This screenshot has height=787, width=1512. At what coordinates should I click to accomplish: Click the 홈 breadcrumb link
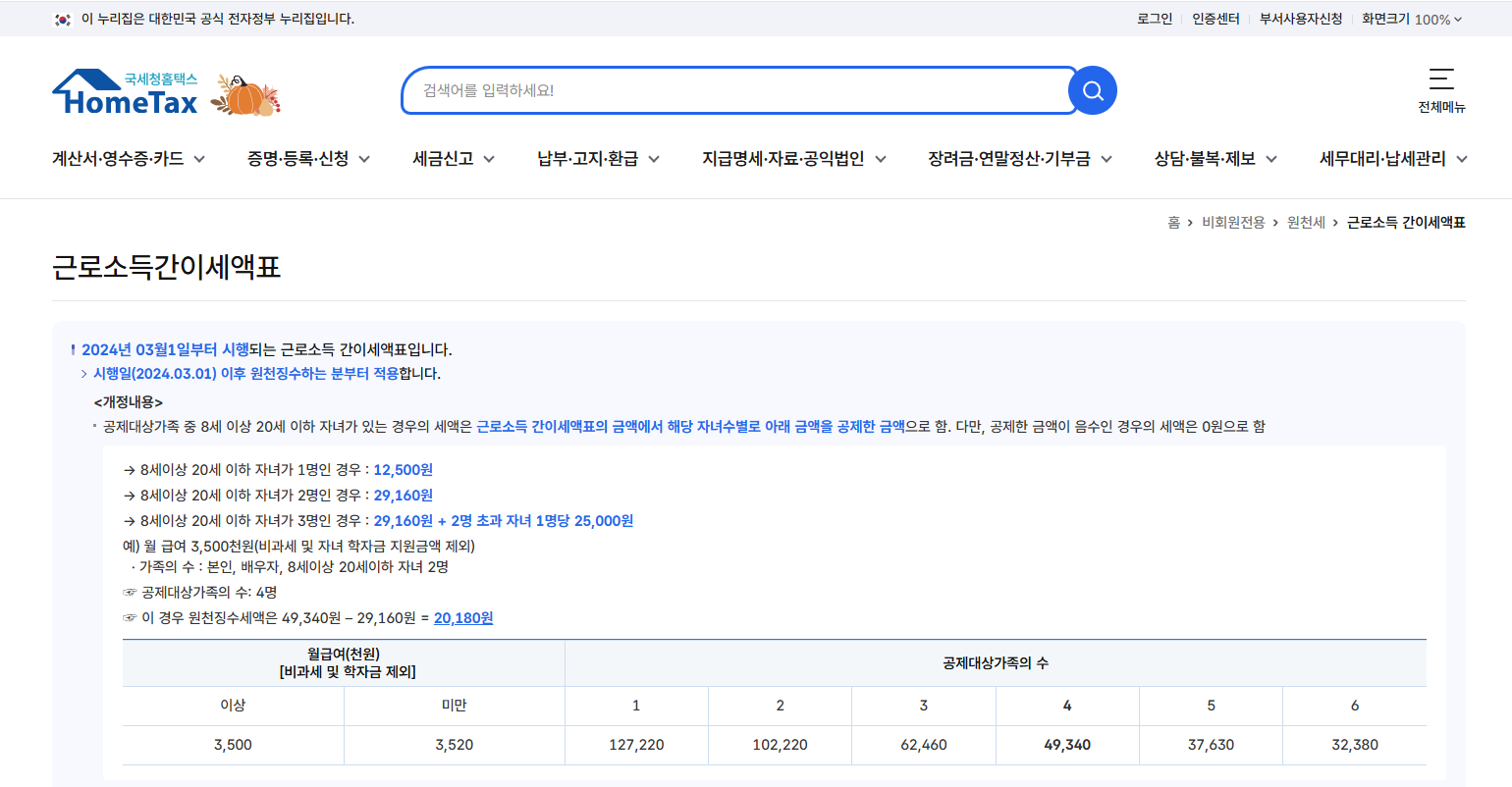(1173, 222)
